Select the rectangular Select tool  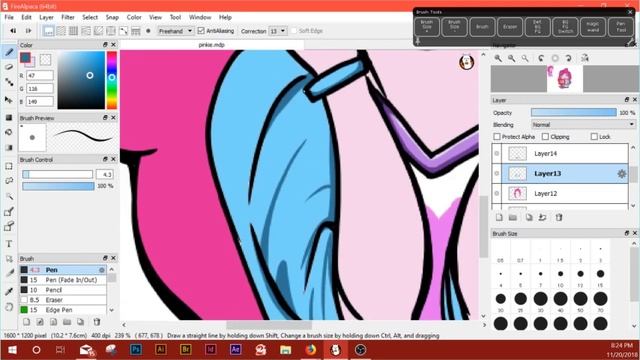(9, 166)
